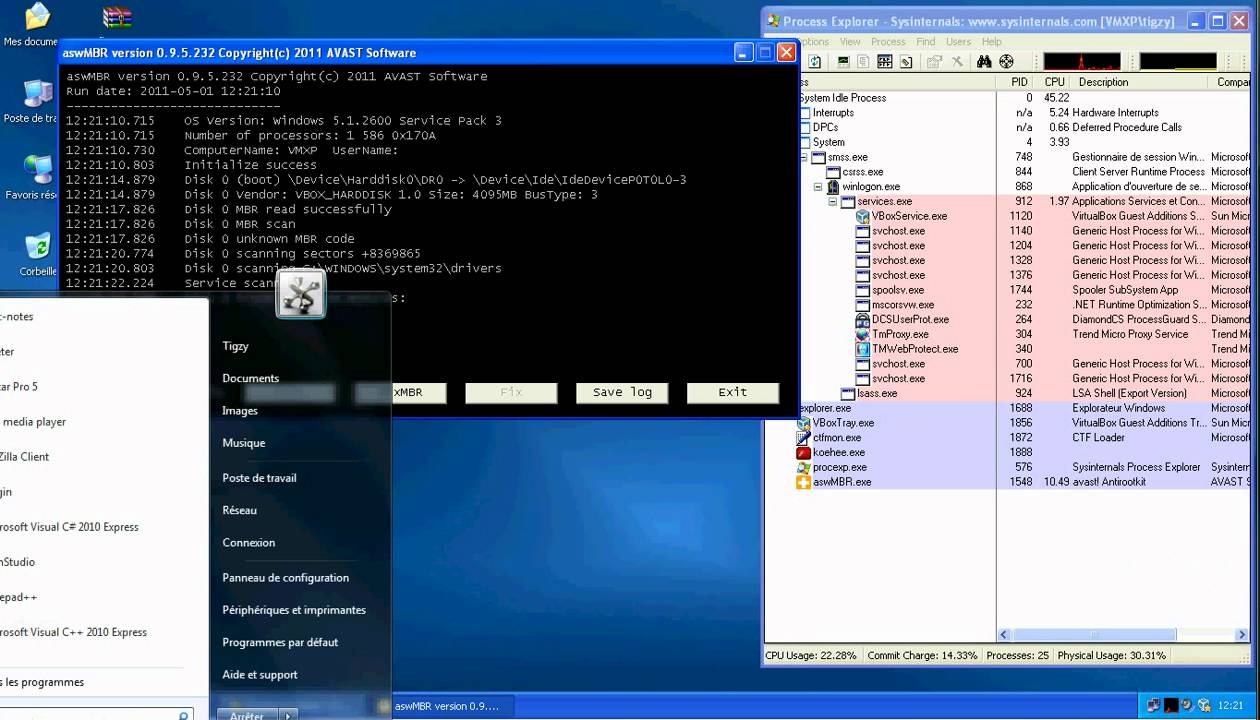1260x720 pixels.
Task: Open Musique in Start menu
Action: [x=243, y=443]
